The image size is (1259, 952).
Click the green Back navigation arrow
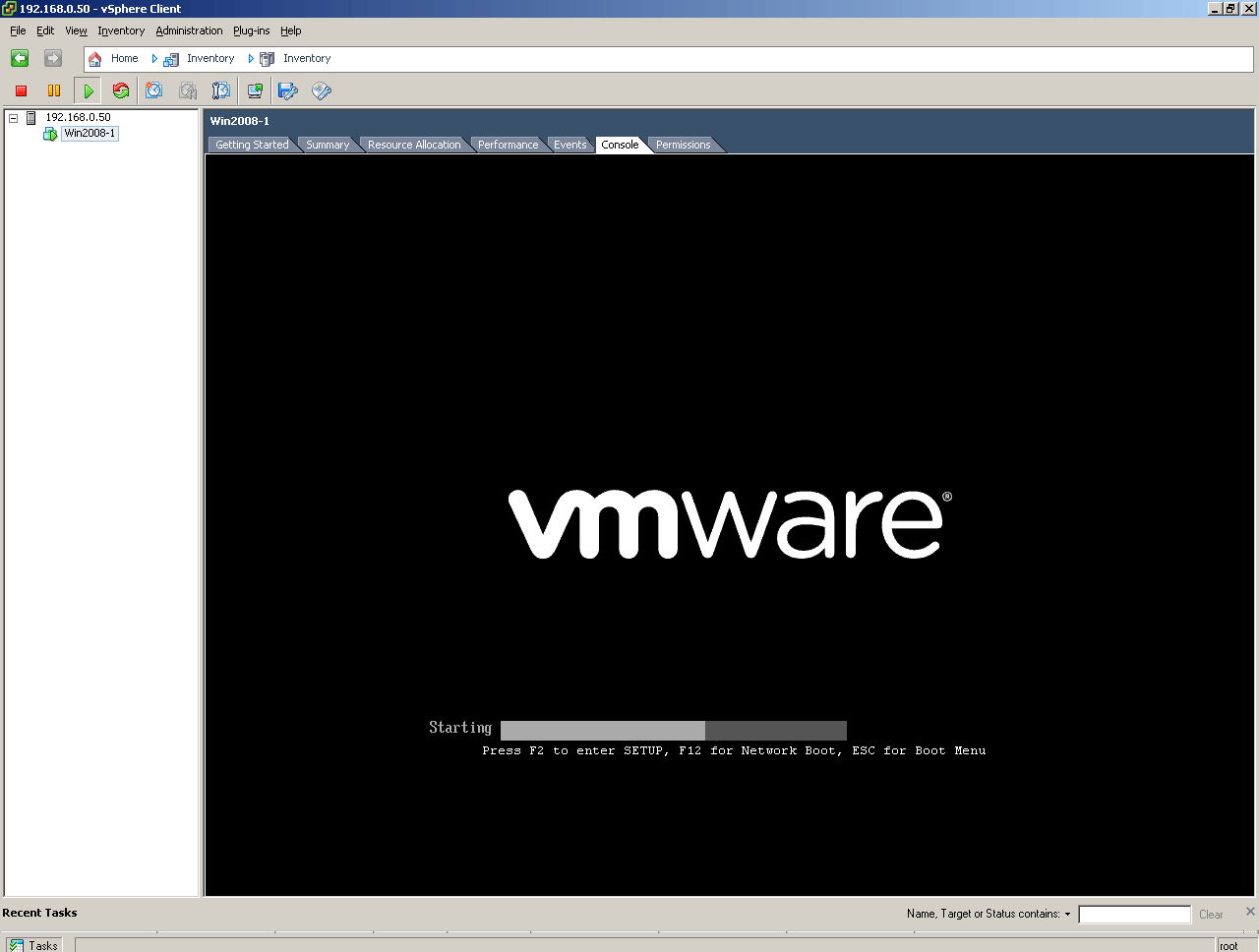point(20,59)
